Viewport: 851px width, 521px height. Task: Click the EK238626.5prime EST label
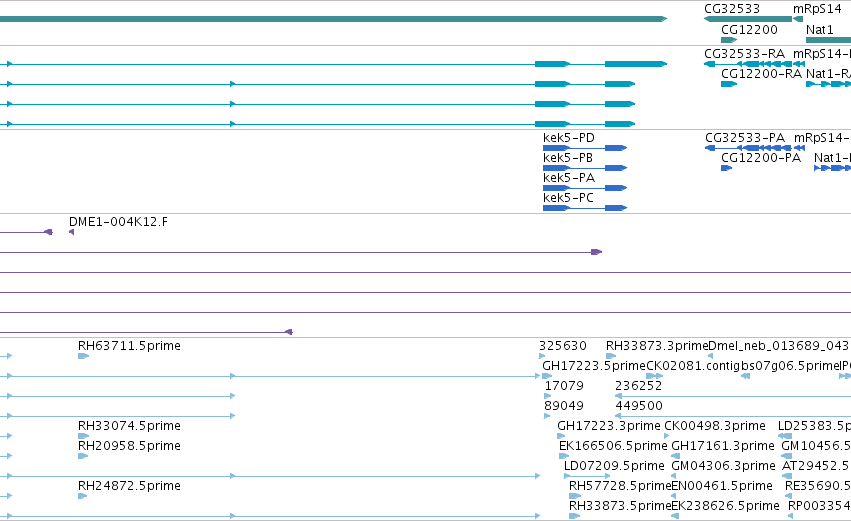click(x=726, y=506)
